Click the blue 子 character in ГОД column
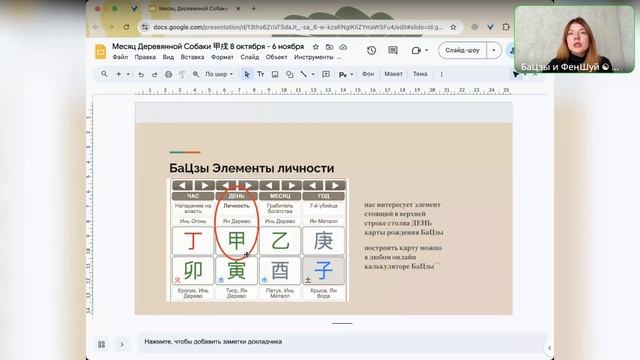This screenshot has width=640, height=360. pos(323,271)
